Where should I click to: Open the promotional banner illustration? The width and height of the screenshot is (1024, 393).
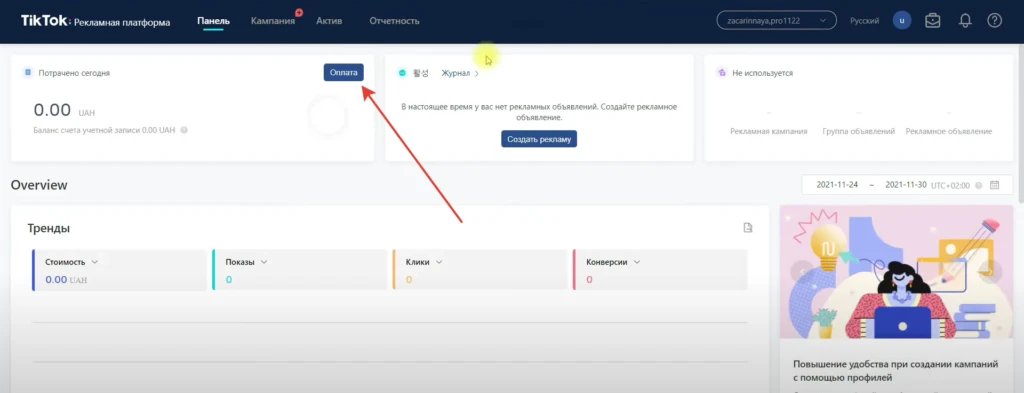pos(897,273)
